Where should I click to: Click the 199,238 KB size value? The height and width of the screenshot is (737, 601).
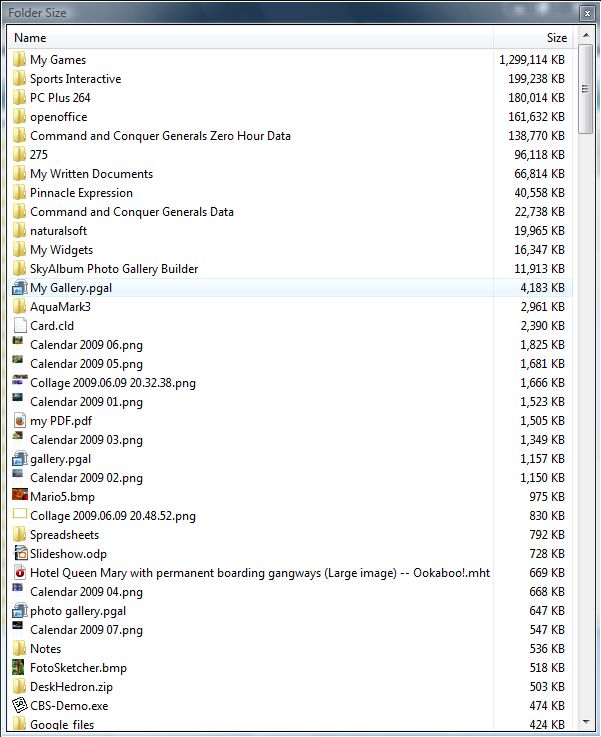536,78
